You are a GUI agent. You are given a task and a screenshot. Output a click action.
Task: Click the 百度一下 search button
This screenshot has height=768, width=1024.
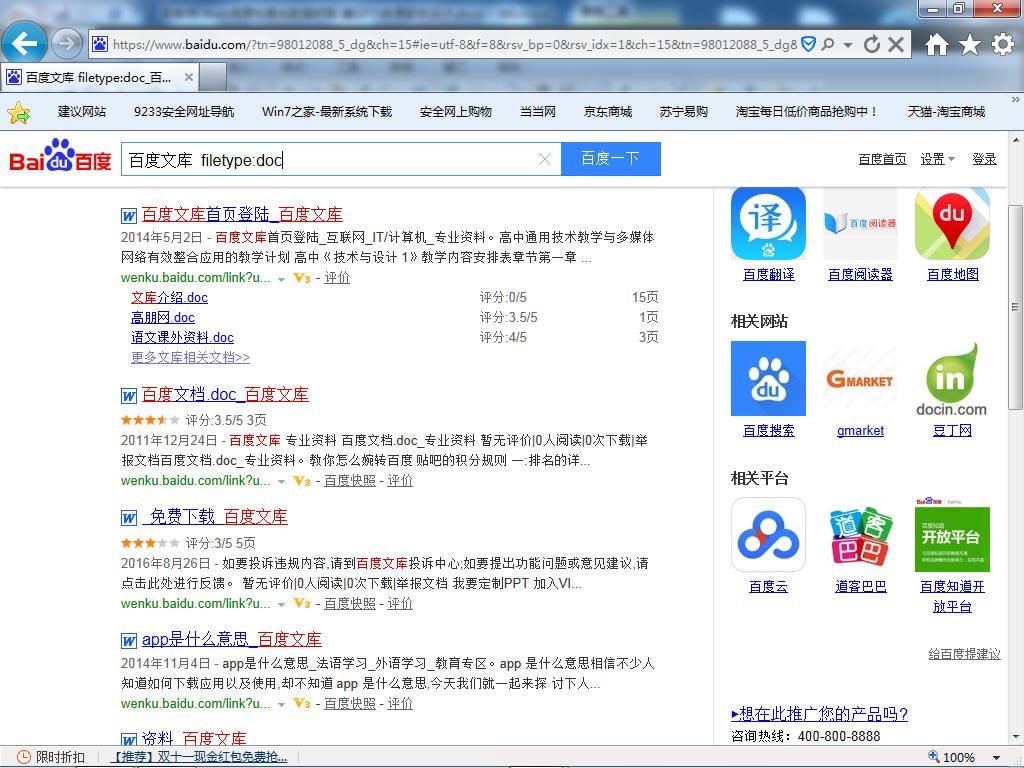click(611, 159)
